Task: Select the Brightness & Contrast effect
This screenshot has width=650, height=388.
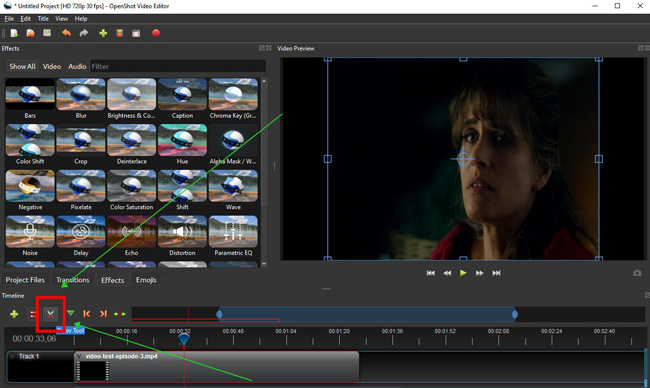Action: pos(131,95)
